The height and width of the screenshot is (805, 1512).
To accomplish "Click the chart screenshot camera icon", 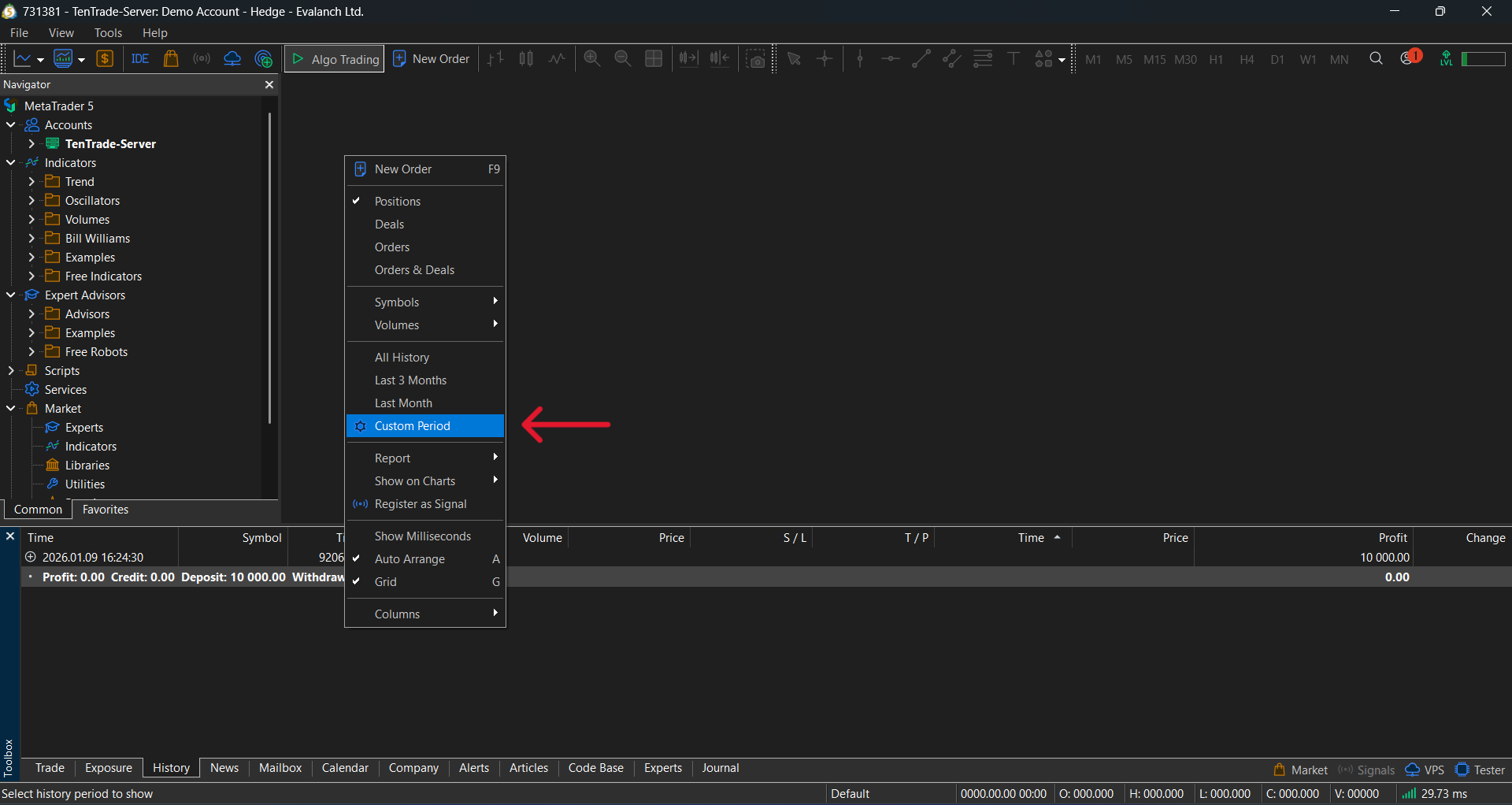I will coord(756,59).
